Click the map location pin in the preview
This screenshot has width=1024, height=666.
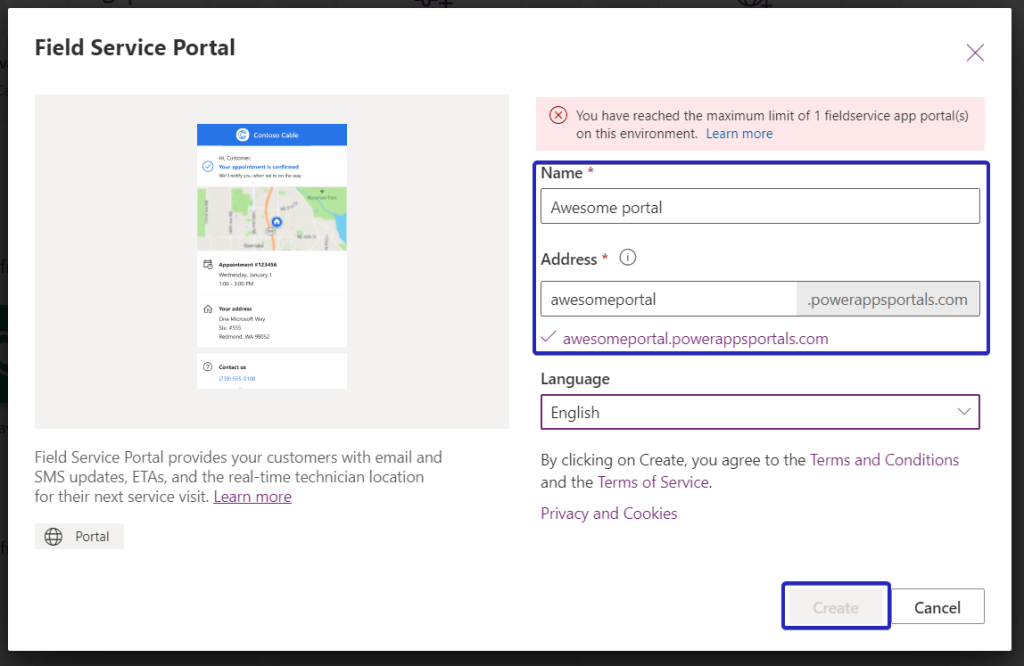pos(277,221)
